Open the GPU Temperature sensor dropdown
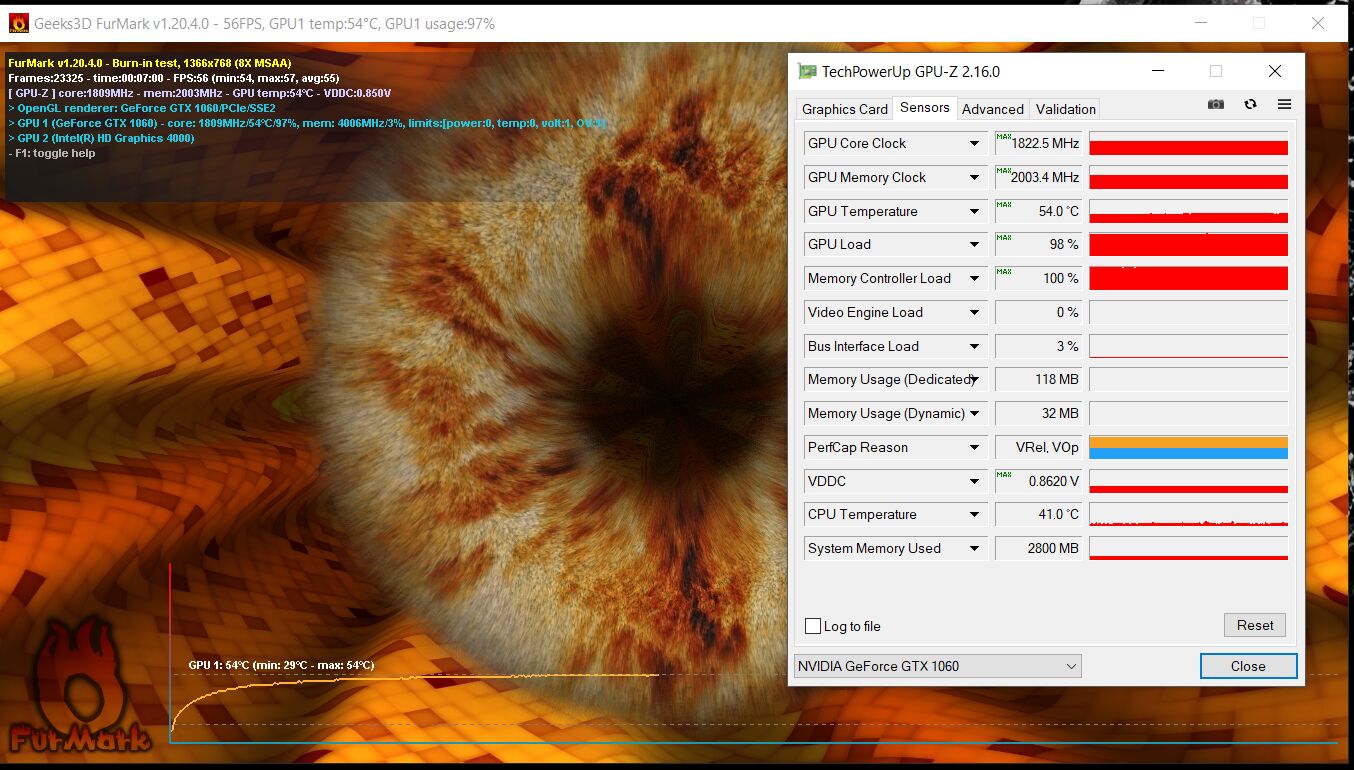This screenshot has height=770, width=1354. coord(974,211)
